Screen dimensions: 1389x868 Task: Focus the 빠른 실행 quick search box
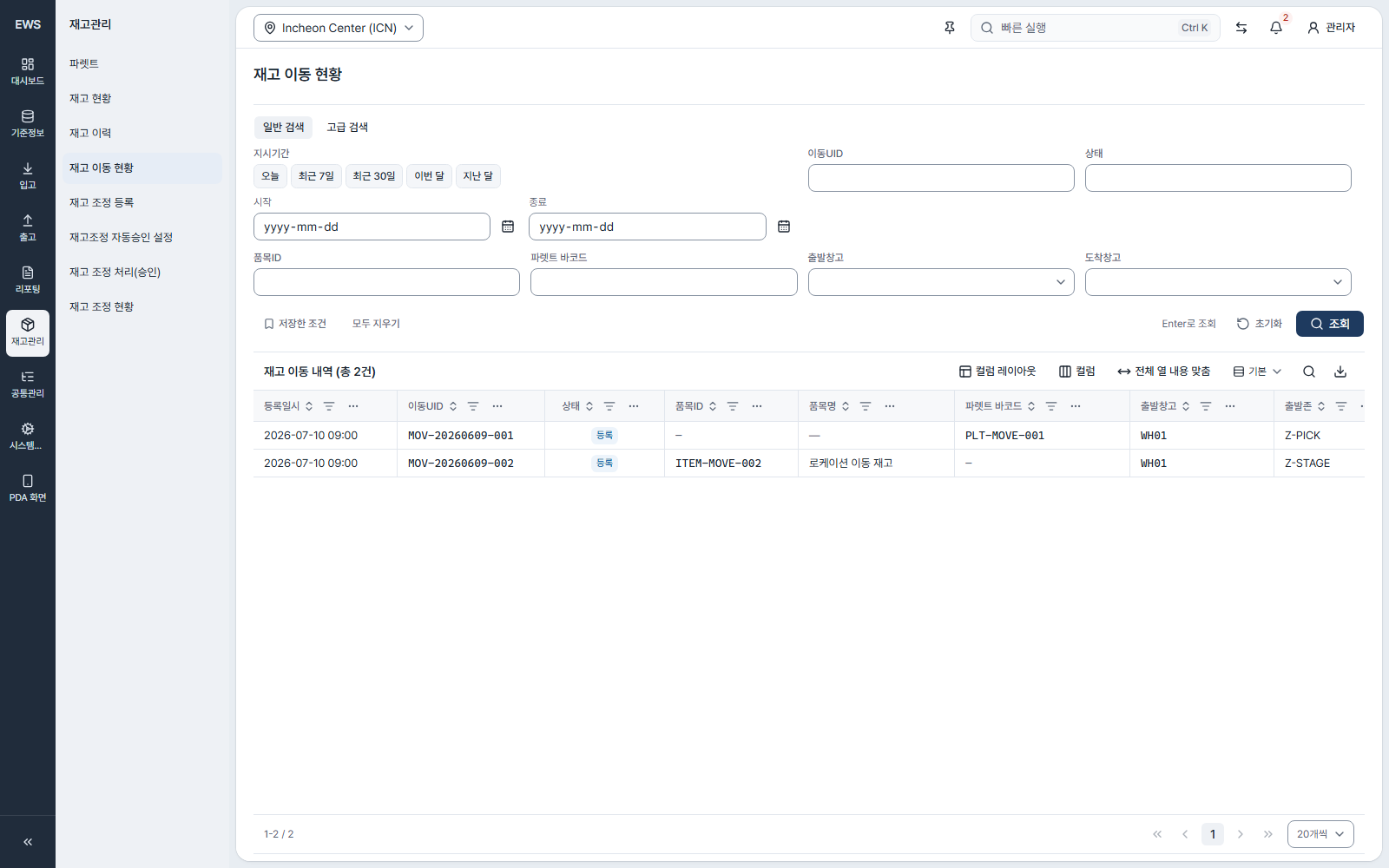coord(1096,28)
